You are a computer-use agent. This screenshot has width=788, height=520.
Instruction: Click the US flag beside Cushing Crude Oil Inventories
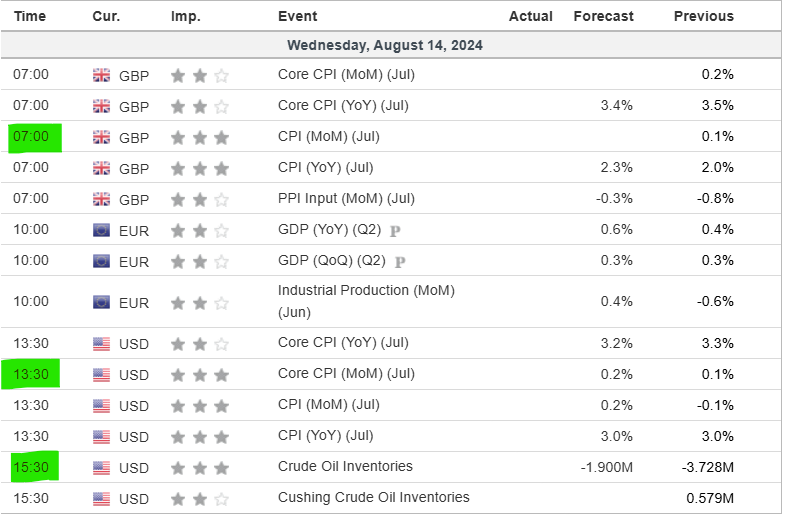coord(101,498)
